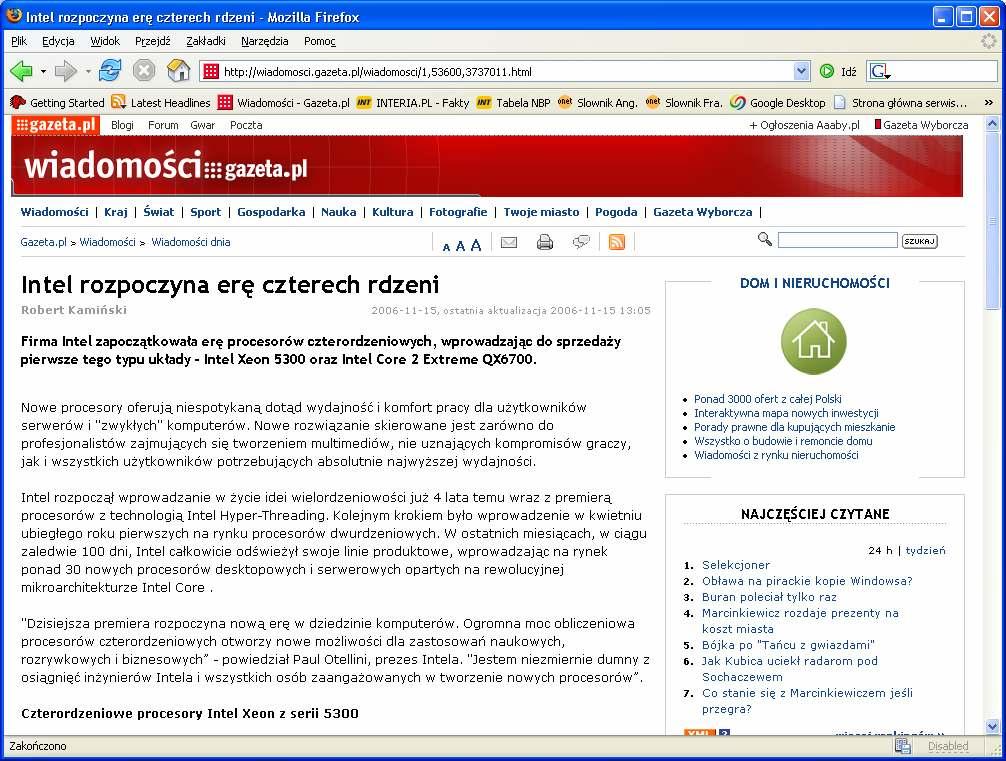The width and height of the screenshot is (1006, 761).
Task: Open Slownik Ang. bookmark
Action: 597,103
